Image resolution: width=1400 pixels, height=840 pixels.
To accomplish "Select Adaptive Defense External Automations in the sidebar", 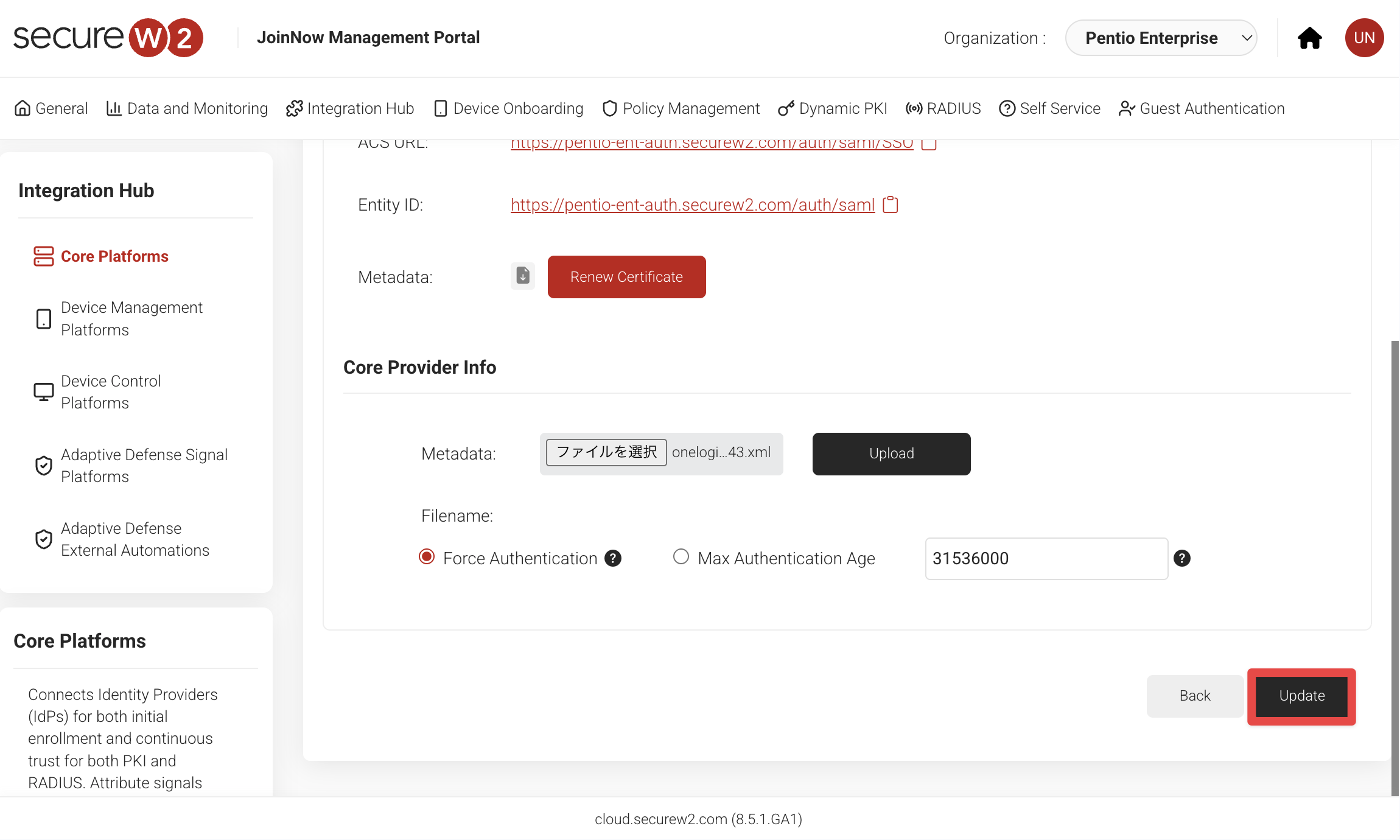I will [135, 539].
